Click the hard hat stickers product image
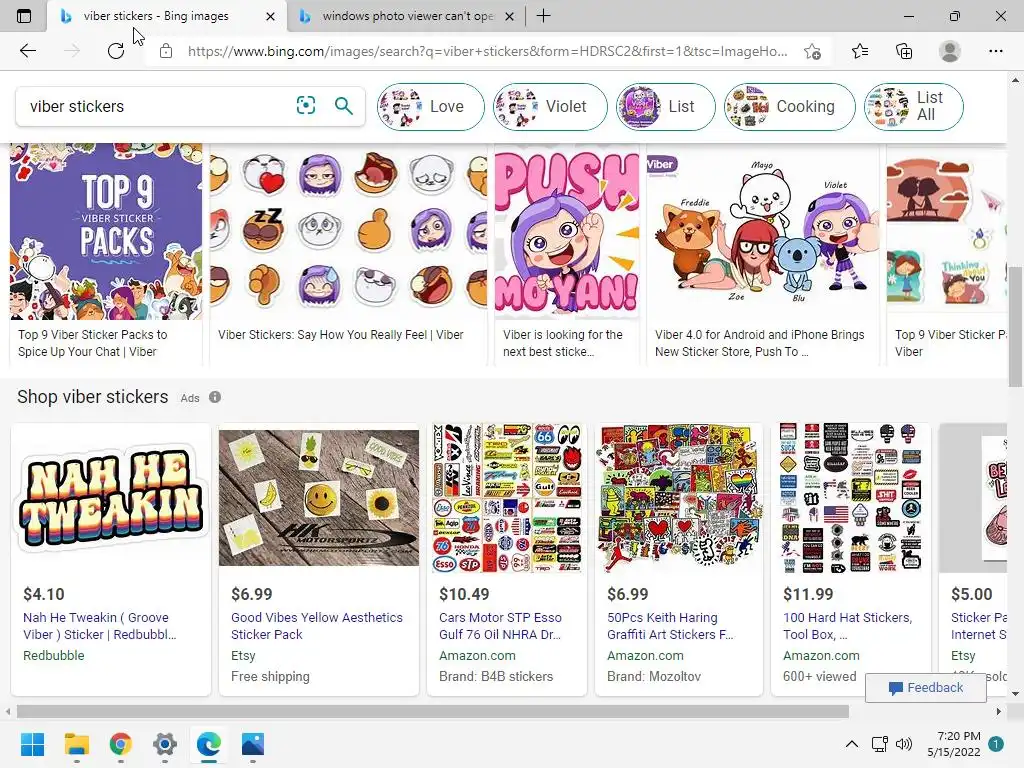1024x768 pixels. coord(850,498)
